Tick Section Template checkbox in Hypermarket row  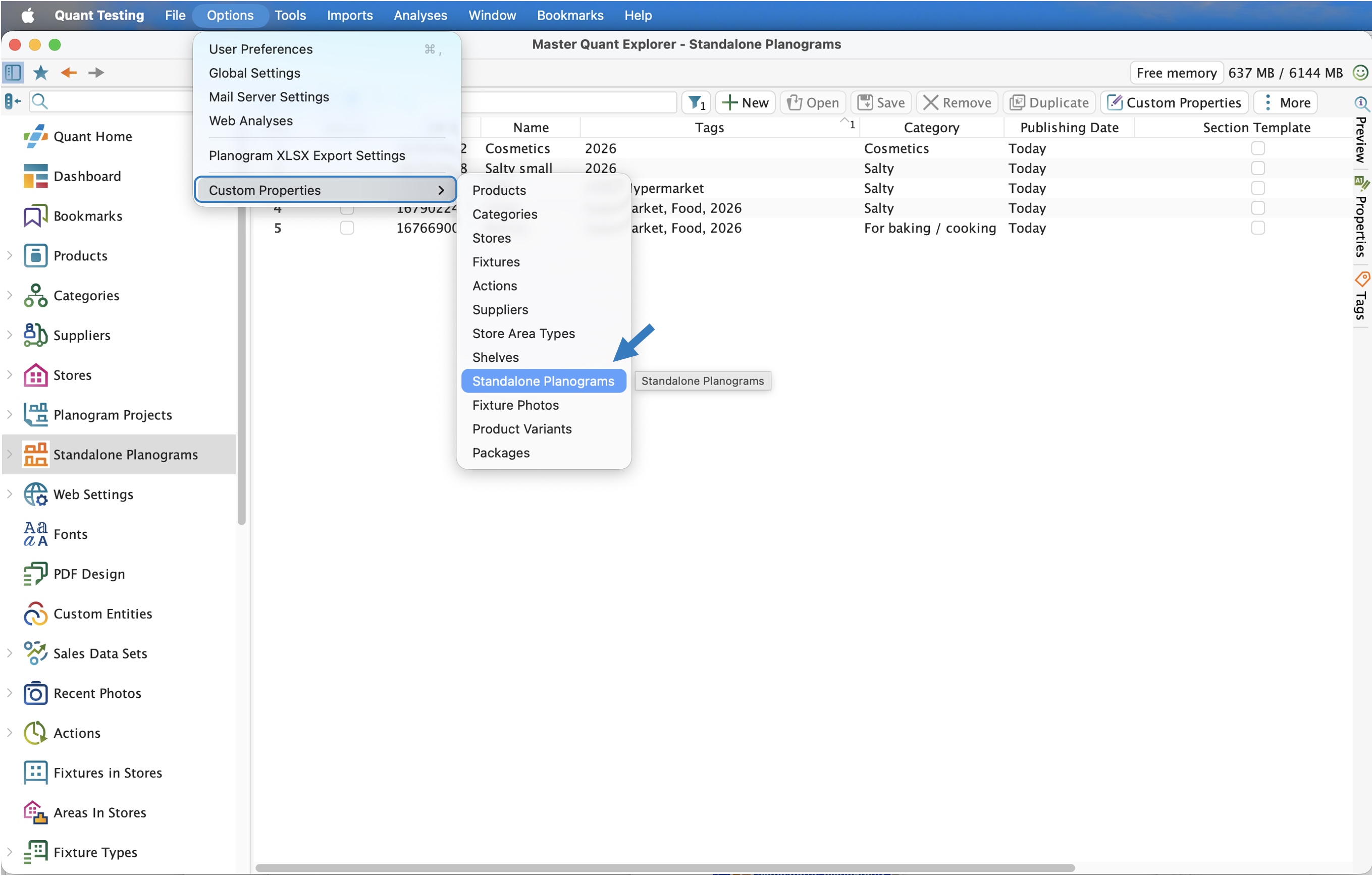coord(1258,189)
